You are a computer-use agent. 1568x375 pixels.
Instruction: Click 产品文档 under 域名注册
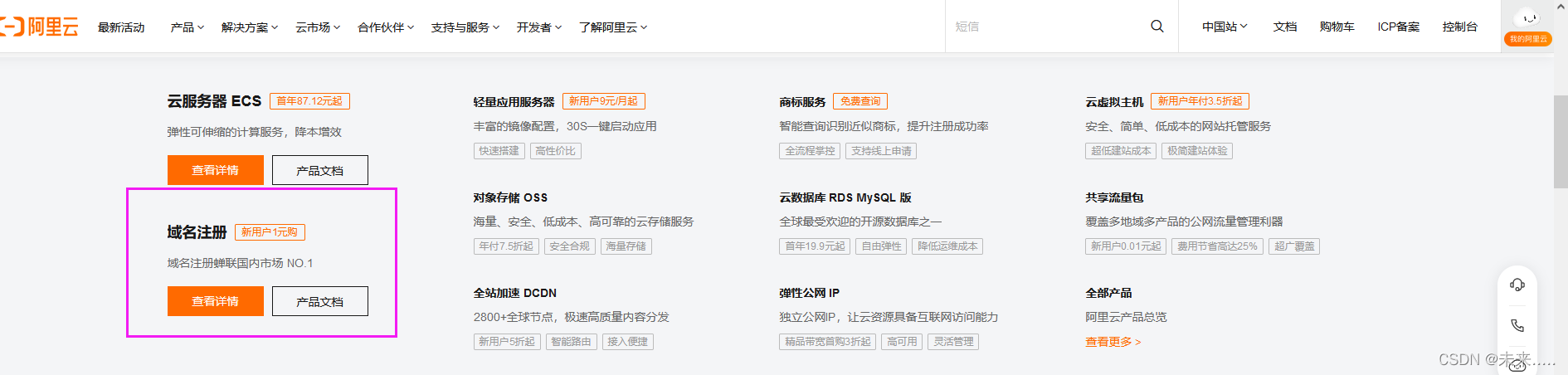[x=320, y=301]
